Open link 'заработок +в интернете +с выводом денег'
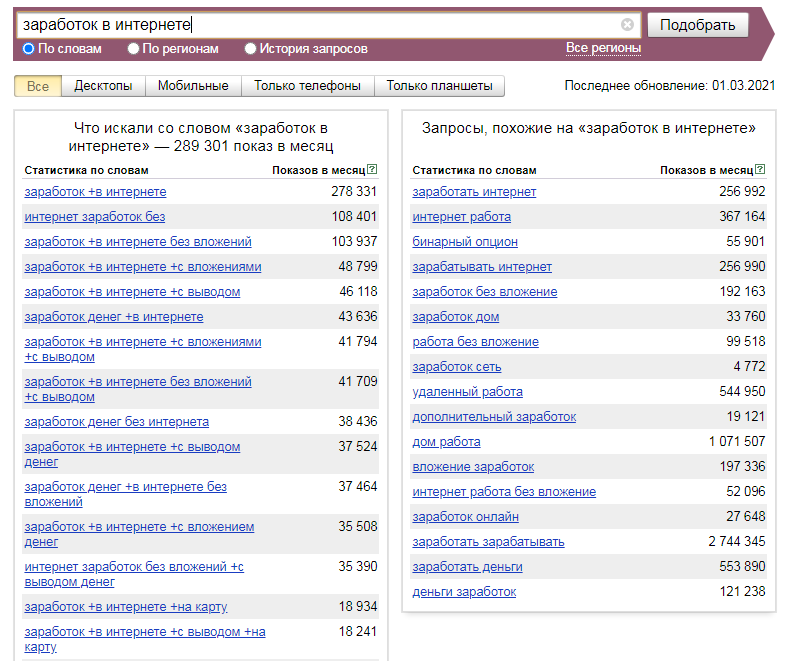 132,454
